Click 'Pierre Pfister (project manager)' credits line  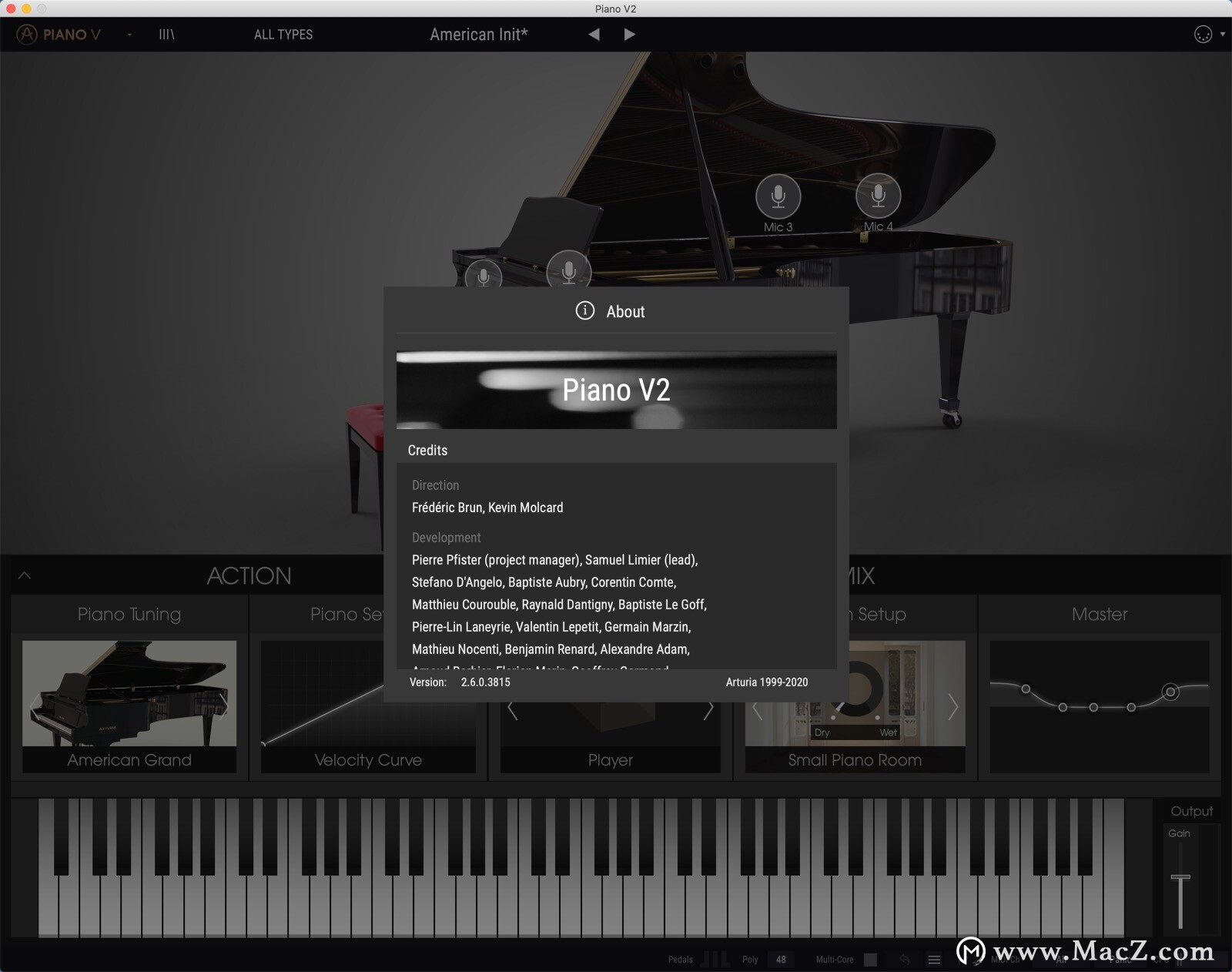point(496,560)
